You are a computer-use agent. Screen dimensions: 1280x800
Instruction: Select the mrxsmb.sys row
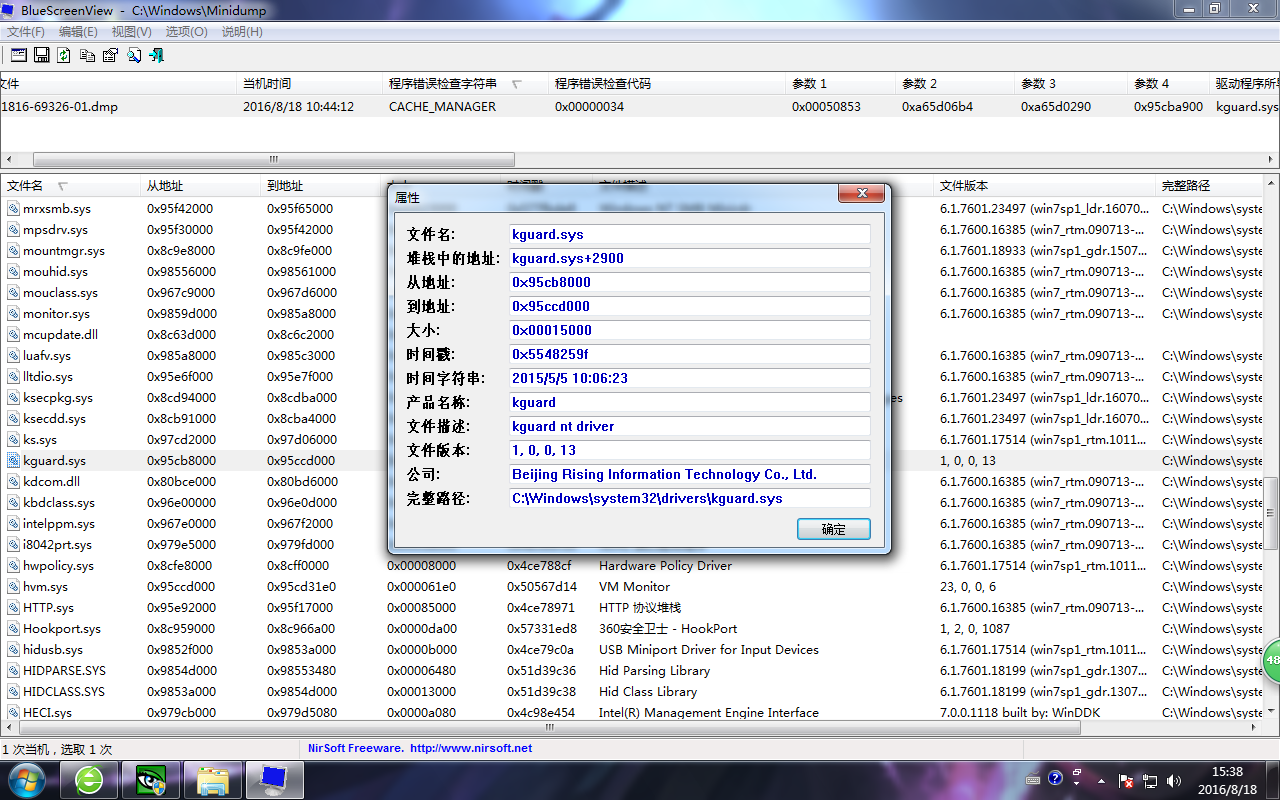coord(632,209)
